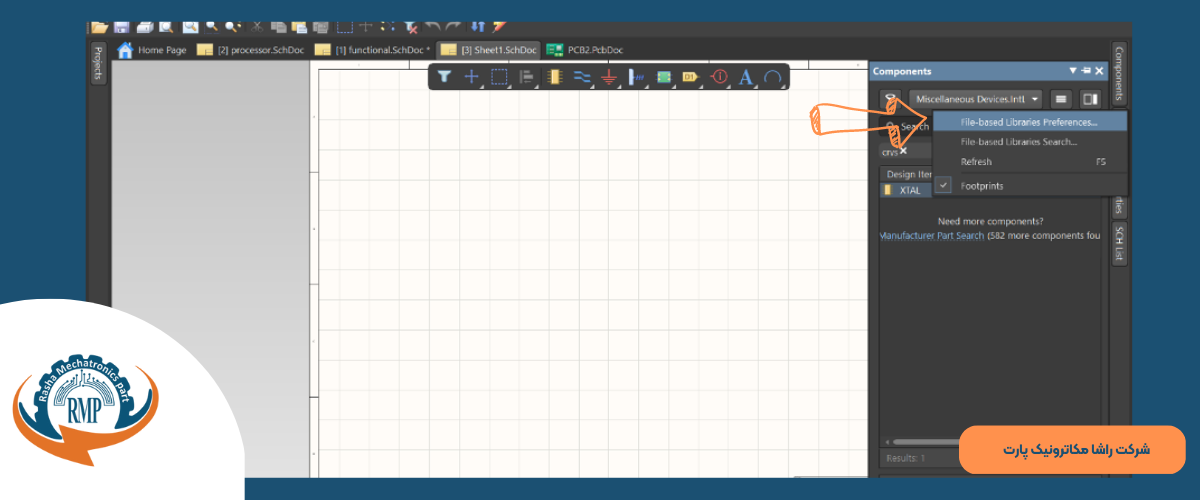Image resolution: width=1200 pixels, height=500 pixels.
Task: Click the selection filter funnel icon
Action: (x=445, y=77)
